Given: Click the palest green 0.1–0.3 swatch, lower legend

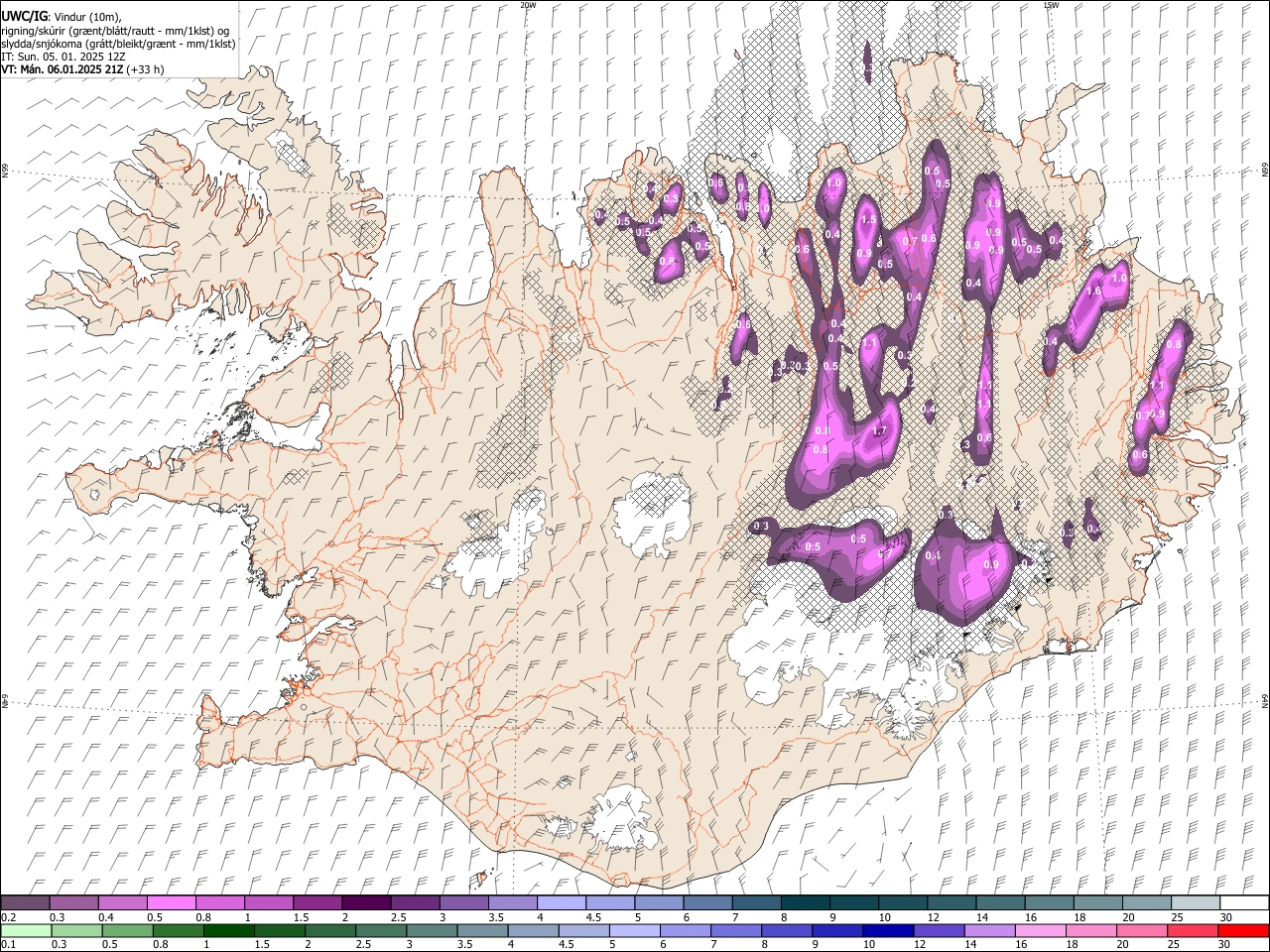Looking at the screenshot, I should coord(26,931).
